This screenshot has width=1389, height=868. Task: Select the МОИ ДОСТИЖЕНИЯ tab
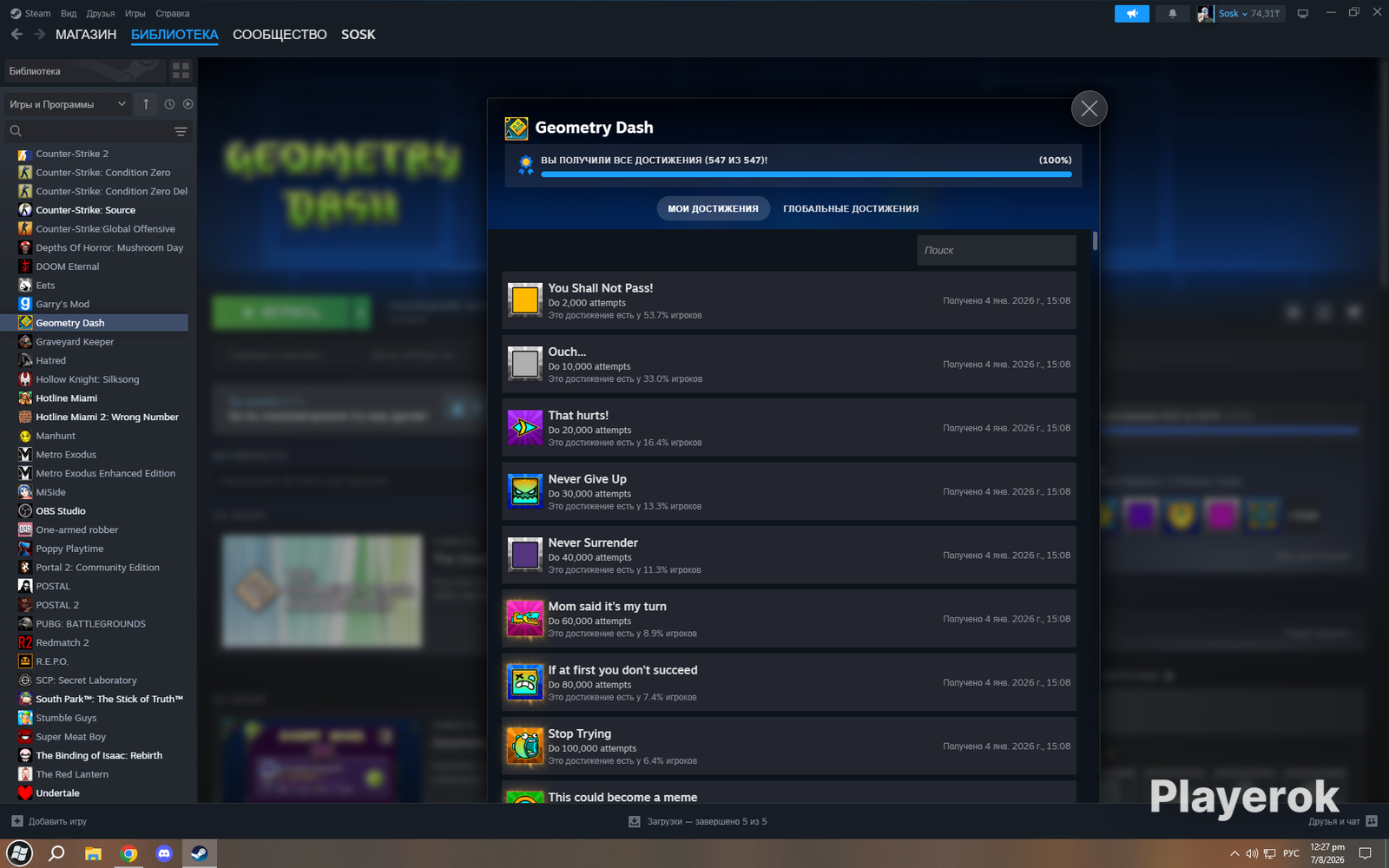(713, 208)
